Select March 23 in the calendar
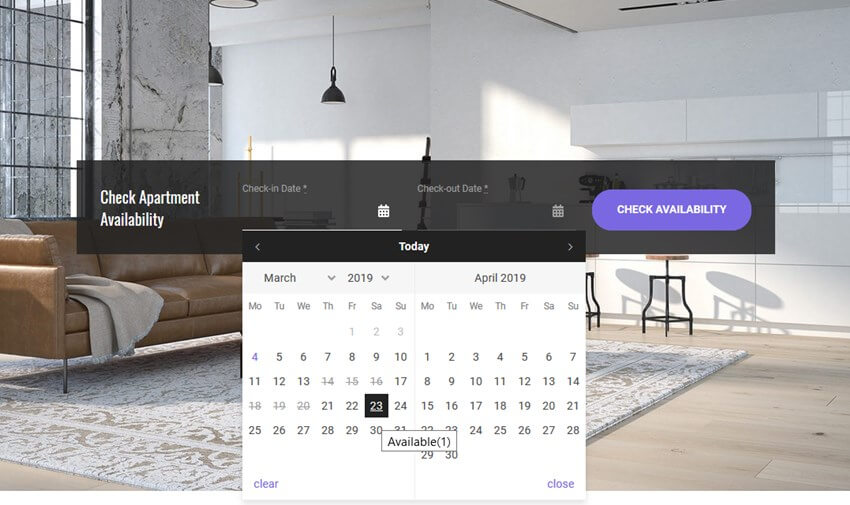The height and width of the screenshot is (505, 850). (x=376, y=406)
